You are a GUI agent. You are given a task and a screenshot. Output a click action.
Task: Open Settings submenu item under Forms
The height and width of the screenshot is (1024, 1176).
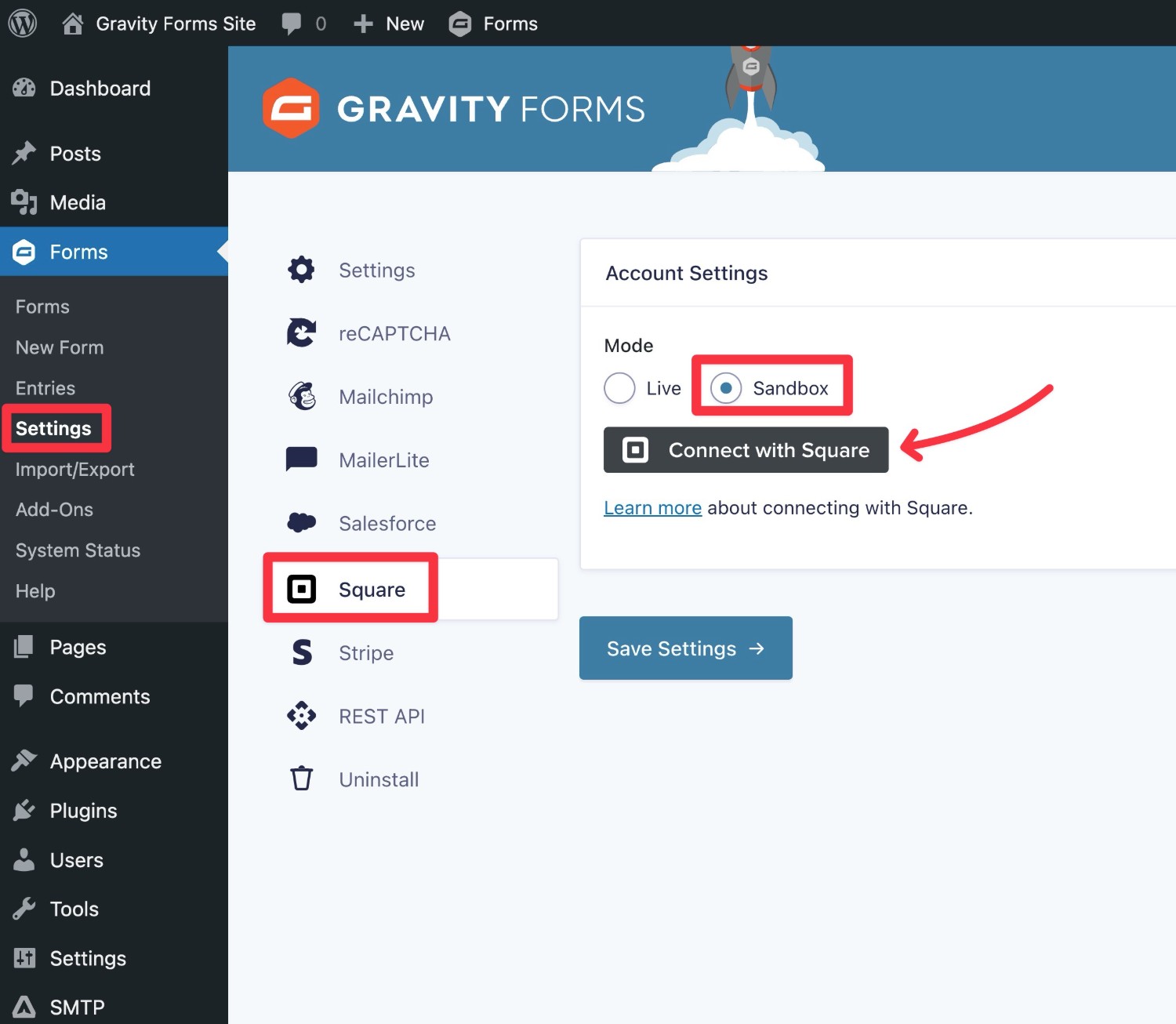click(x=53, y=428)
